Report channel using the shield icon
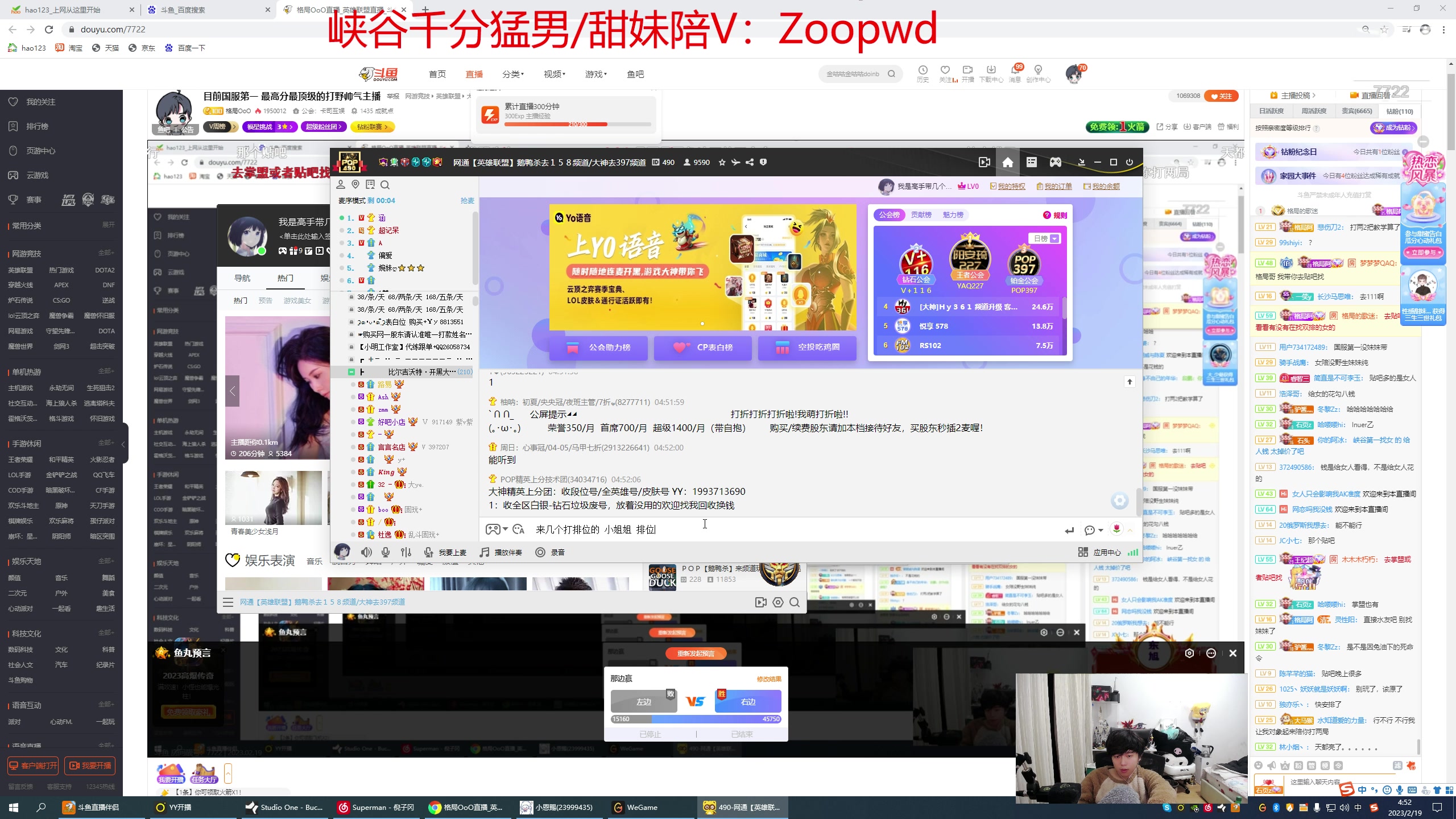The width and height of the screenshot is (1456, 819). pyautogui.click(x=763, y=163)
